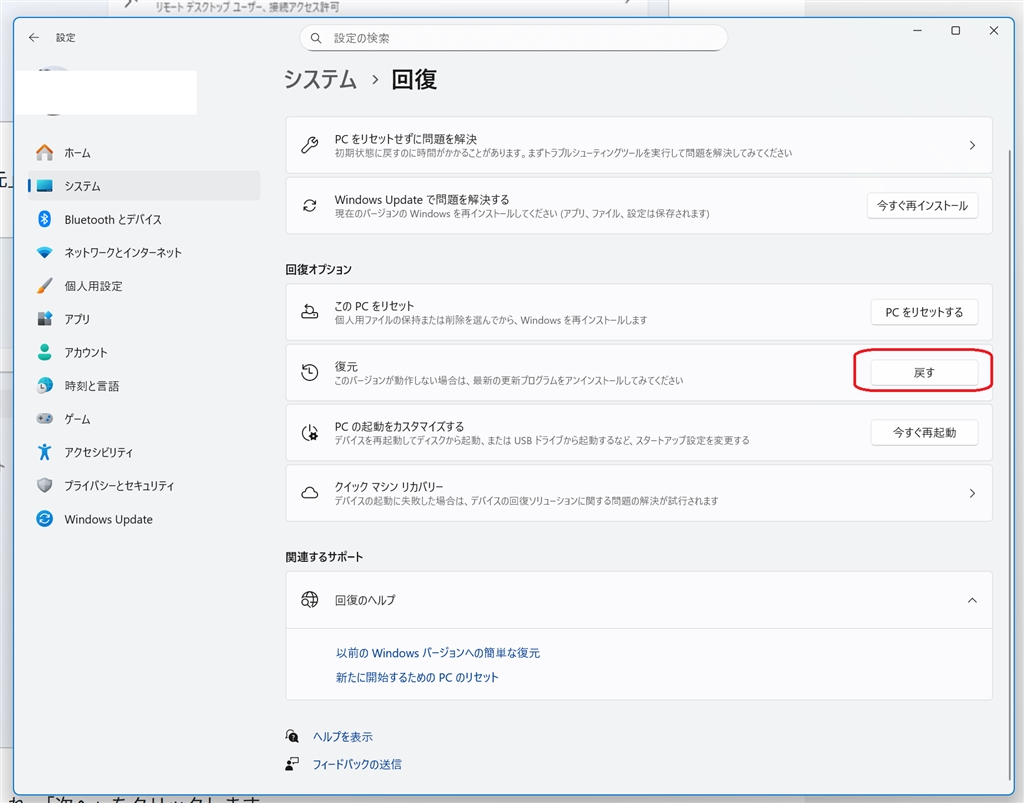The width and height of the screenshot is (1024, 803).
Task: Open クイック マシン リカバリー chevron
Action: pos(972,494)
